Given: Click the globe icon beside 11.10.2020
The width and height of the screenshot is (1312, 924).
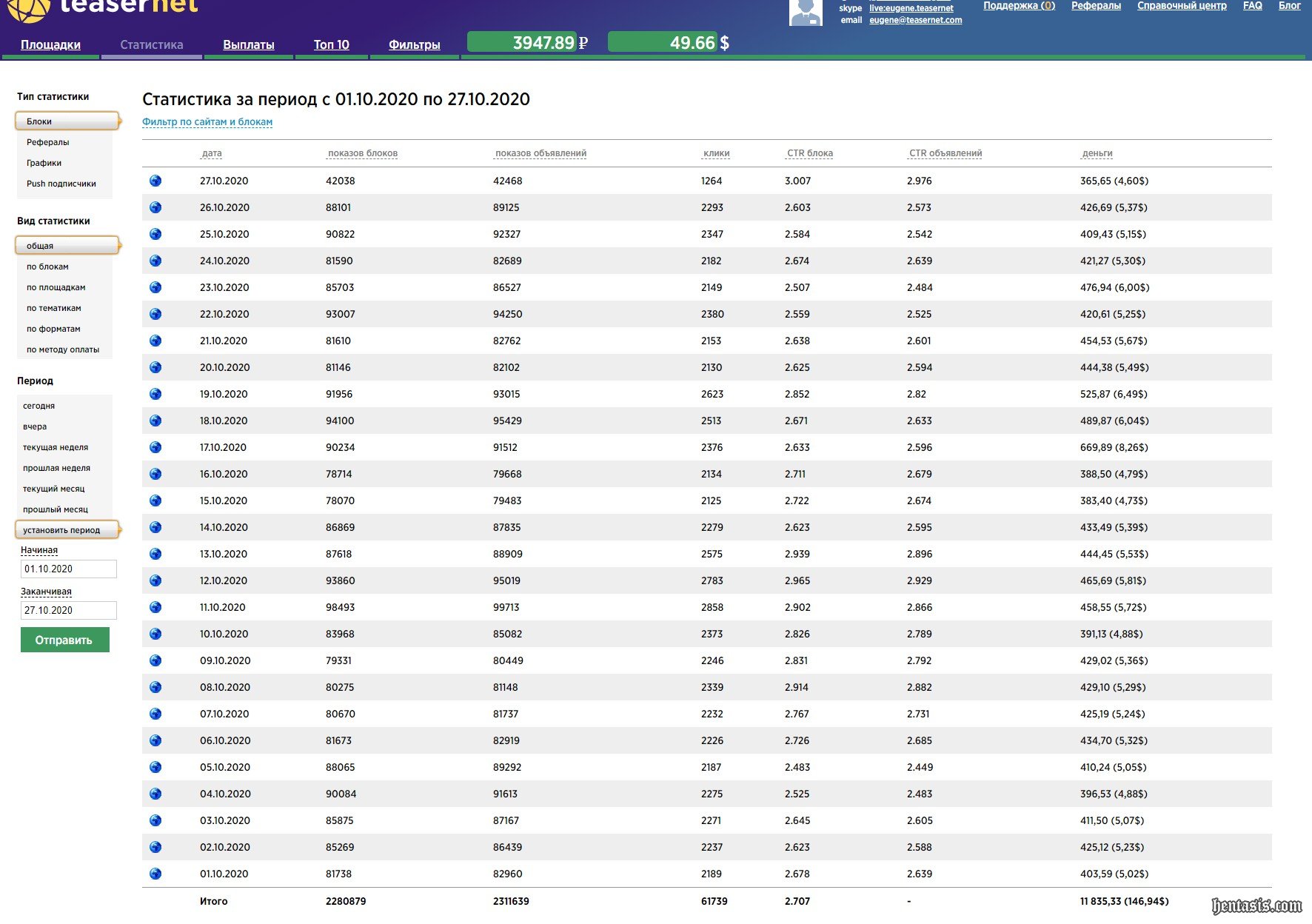Looking at the screenshot, I should pos(155,607).
